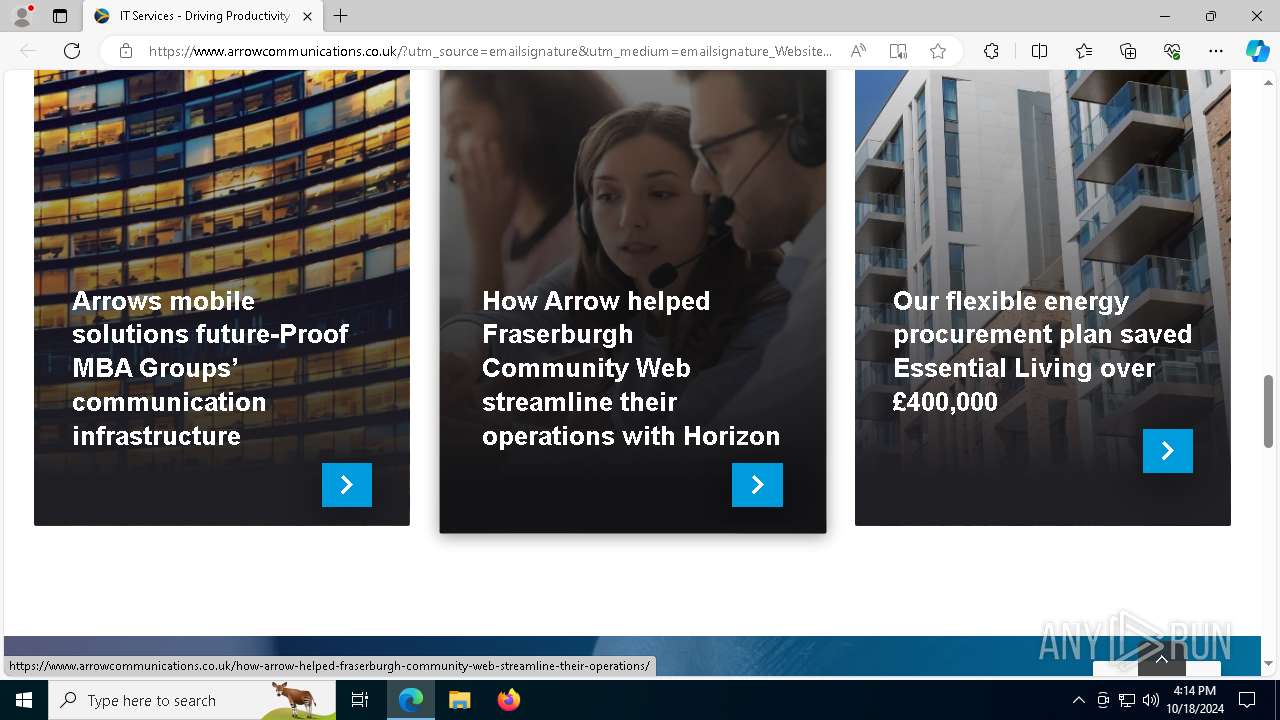Toggle split screen view
The height and width of the screenshot is (720, 1280).
pyautogui.click(x=1039, y=51)
